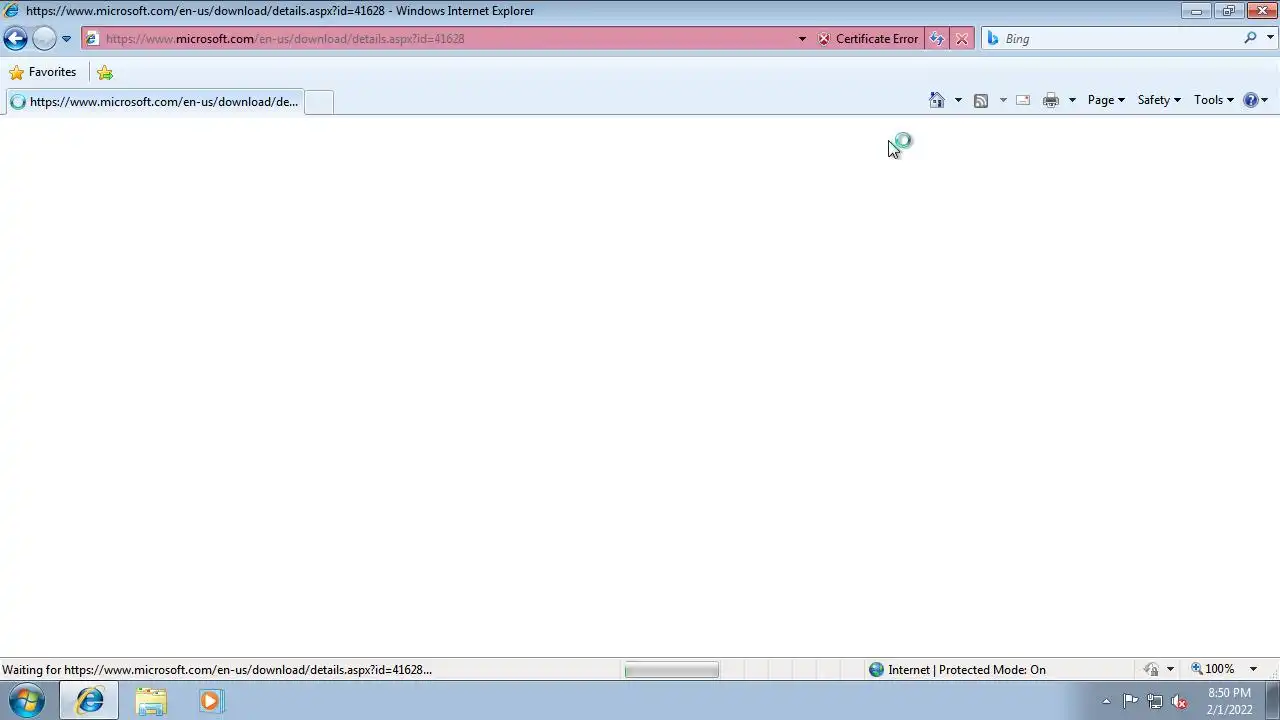Click the Help question mark icon

pyautogui.click(x=1251, y=100)
